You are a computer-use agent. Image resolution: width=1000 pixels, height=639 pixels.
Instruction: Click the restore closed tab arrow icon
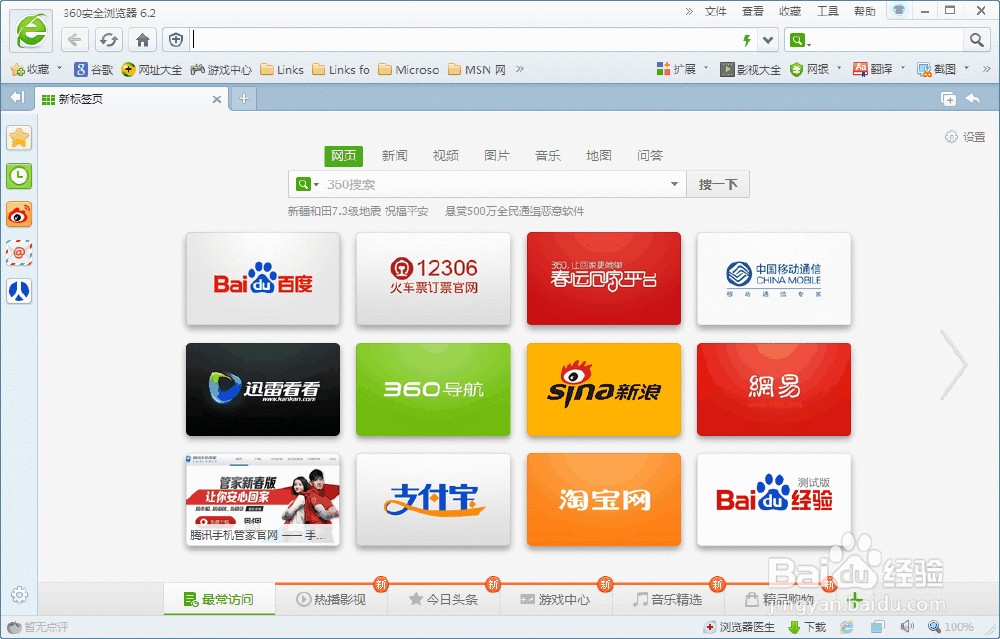coord(973,98)
